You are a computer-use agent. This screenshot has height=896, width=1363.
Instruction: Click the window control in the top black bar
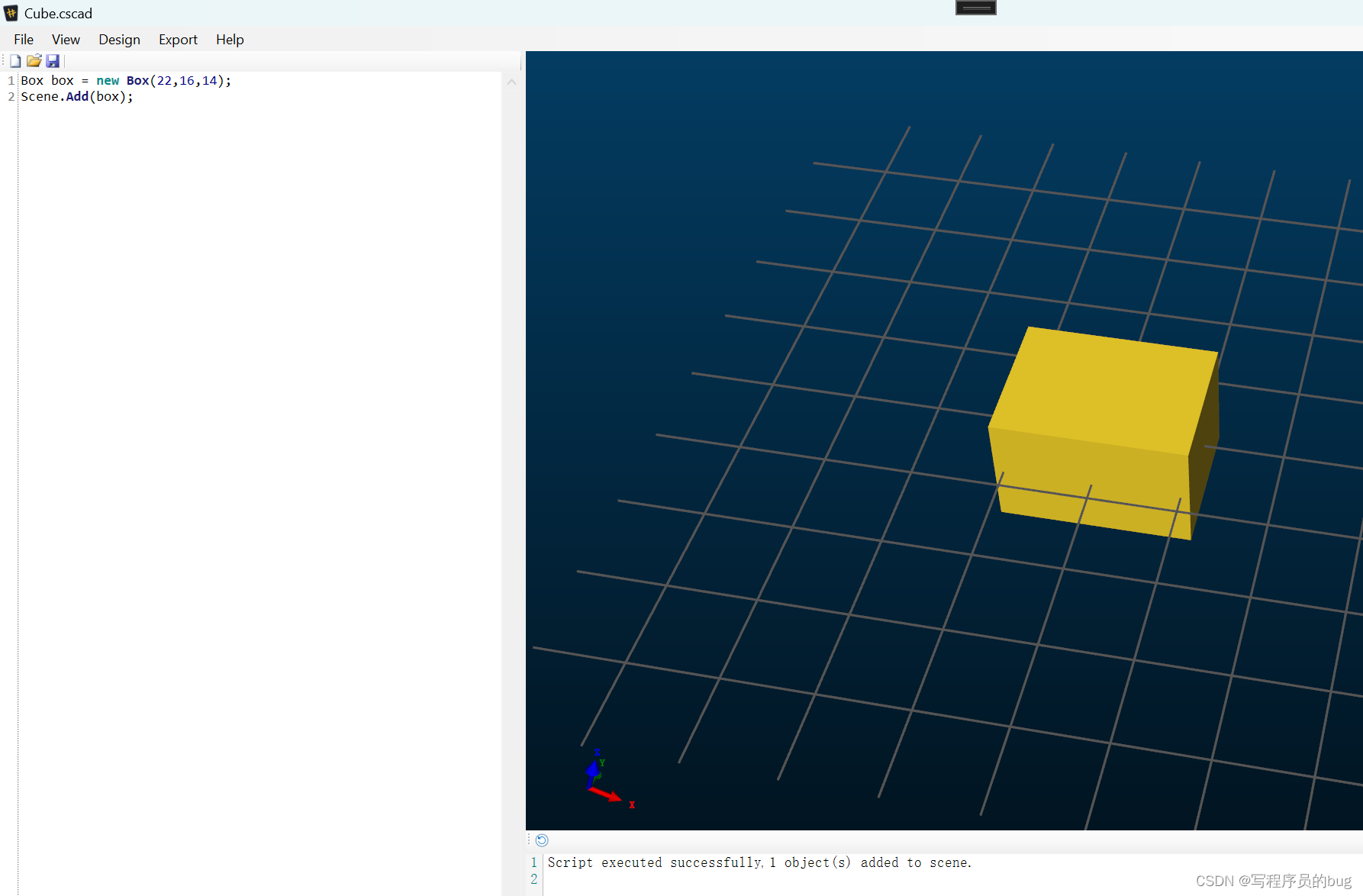click(x=975, y=8)
